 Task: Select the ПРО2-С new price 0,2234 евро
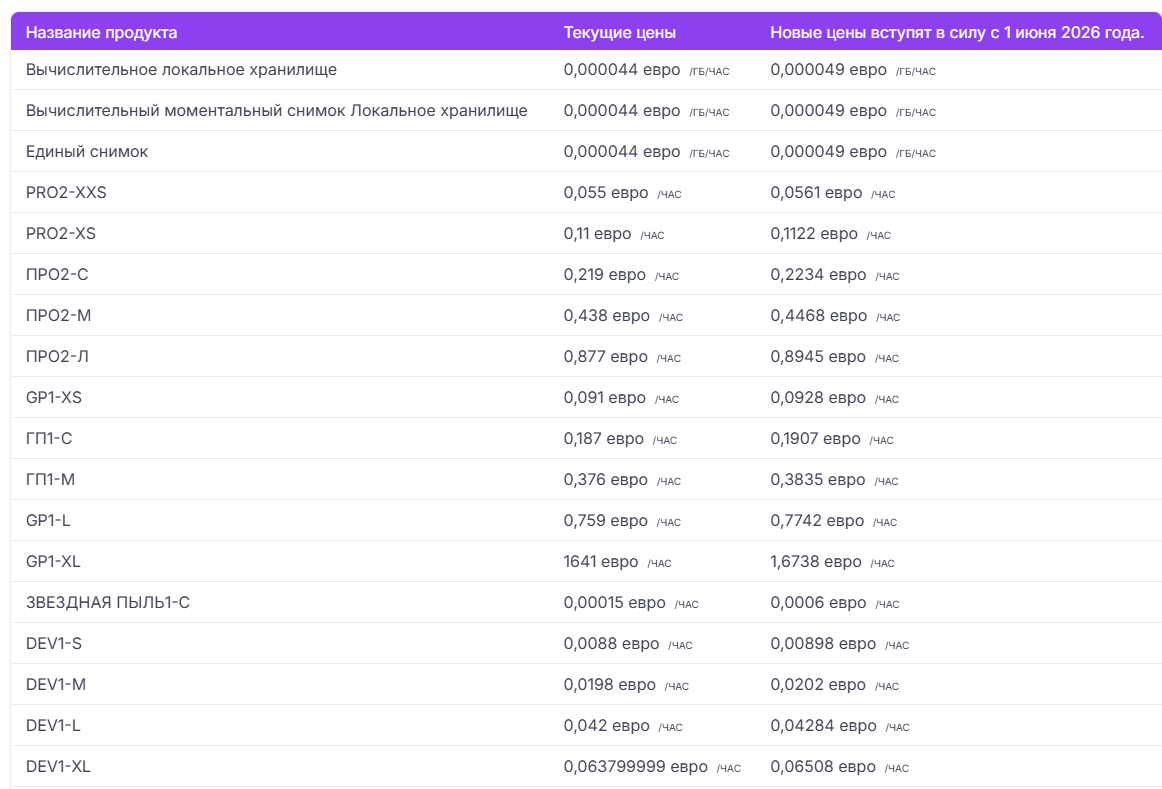[818, 275]
